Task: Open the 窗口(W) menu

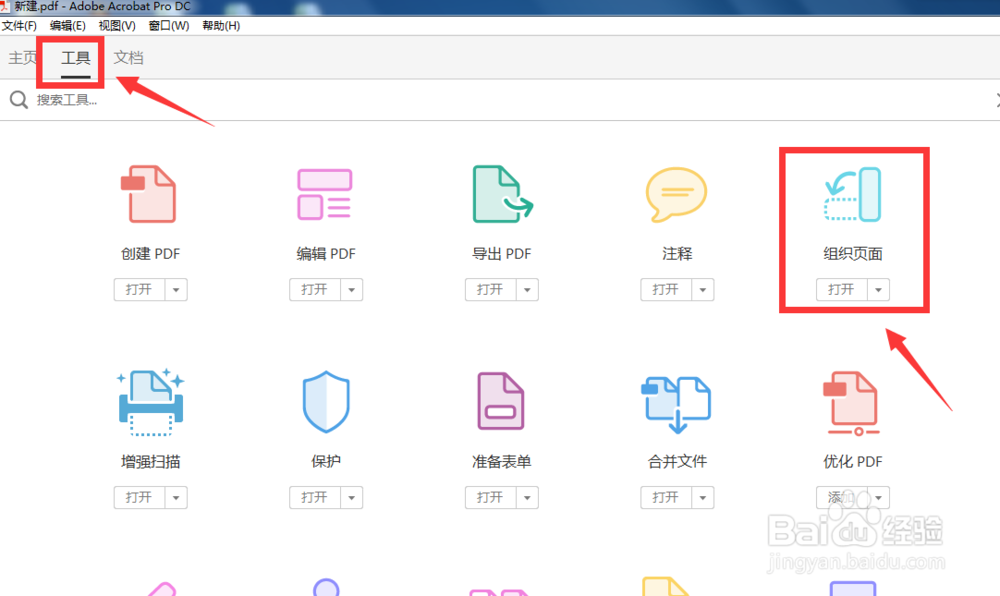Action: coord(169,25)
